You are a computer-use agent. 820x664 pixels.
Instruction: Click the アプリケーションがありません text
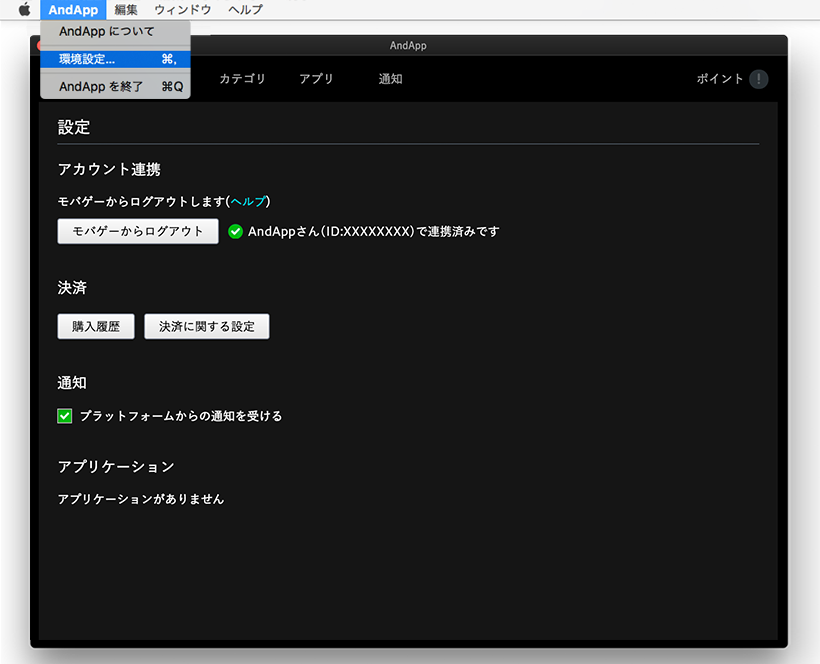[141, 499]
